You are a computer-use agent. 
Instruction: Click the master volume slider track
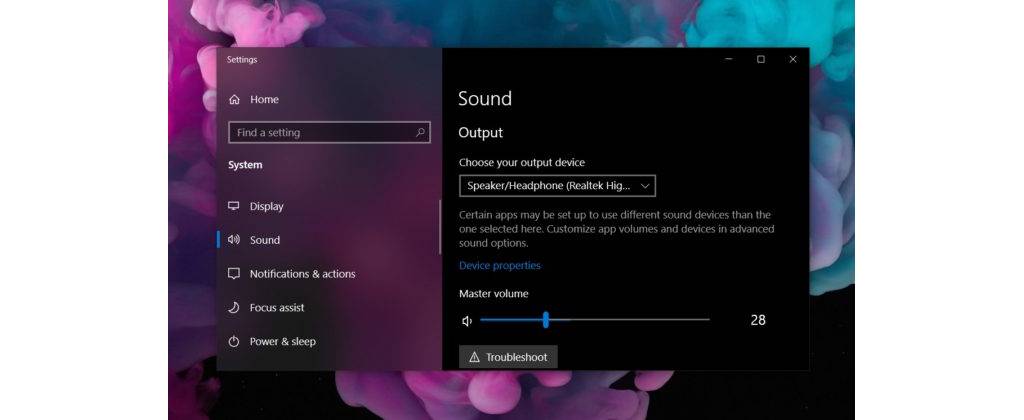[595, 319]
